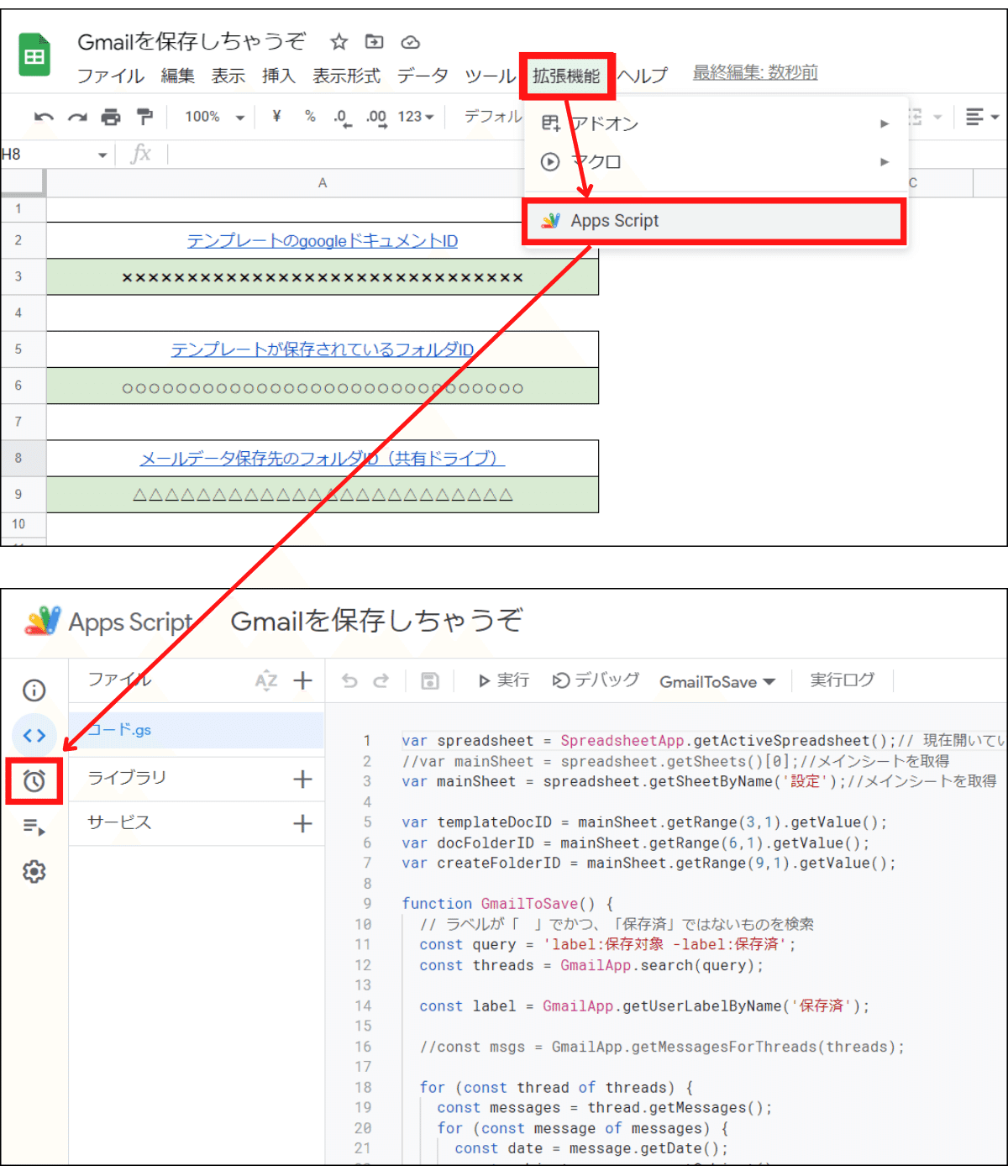Click テンプレートが保存されているフォルダID link
The height and width of the screenshot is (1176, 1008).
pyautogui.click(x=323, y=349)
